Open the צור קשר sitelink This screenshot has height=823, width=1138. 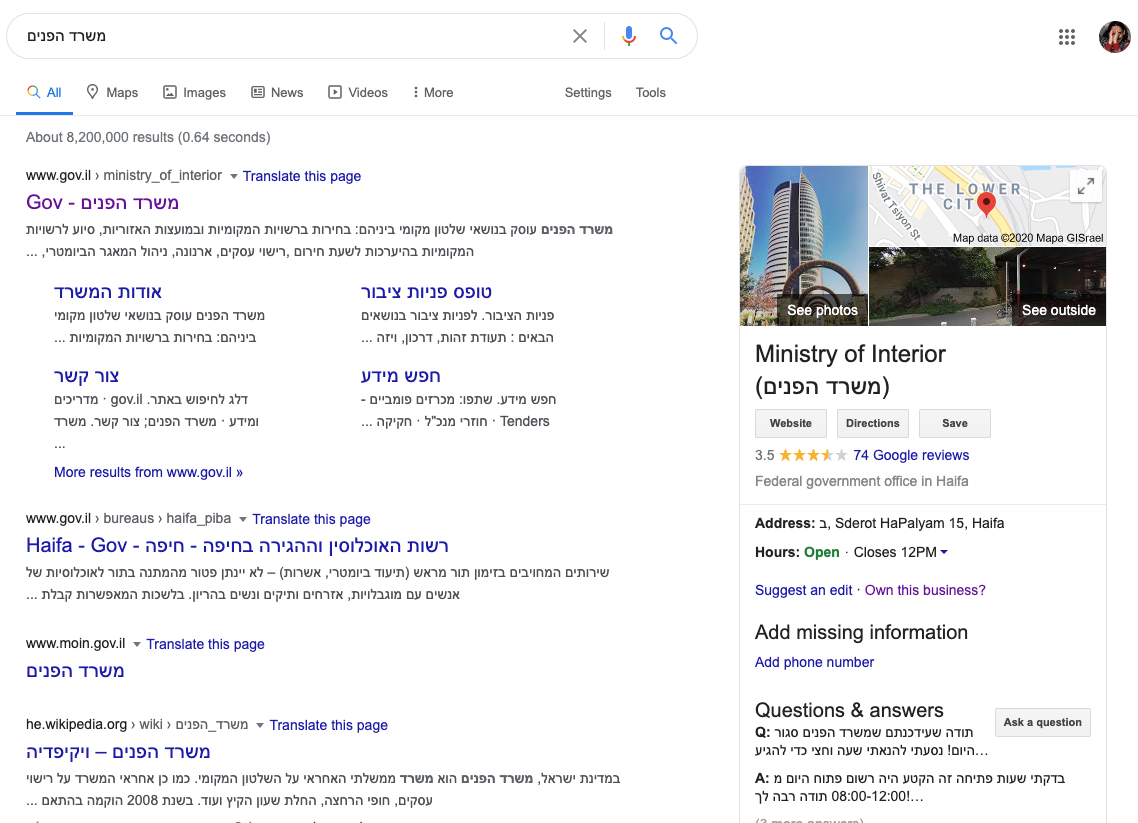click(x=86, y=376)
